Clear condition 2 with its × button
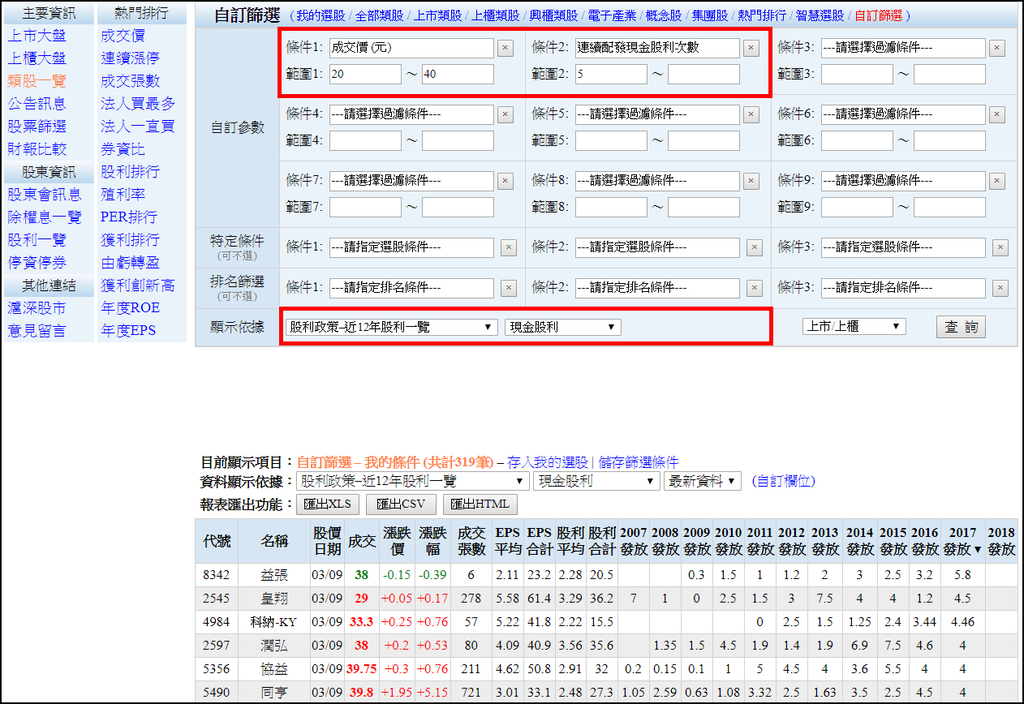The image size is (1024, 704). pyautogui.click(x=751, y=48)
